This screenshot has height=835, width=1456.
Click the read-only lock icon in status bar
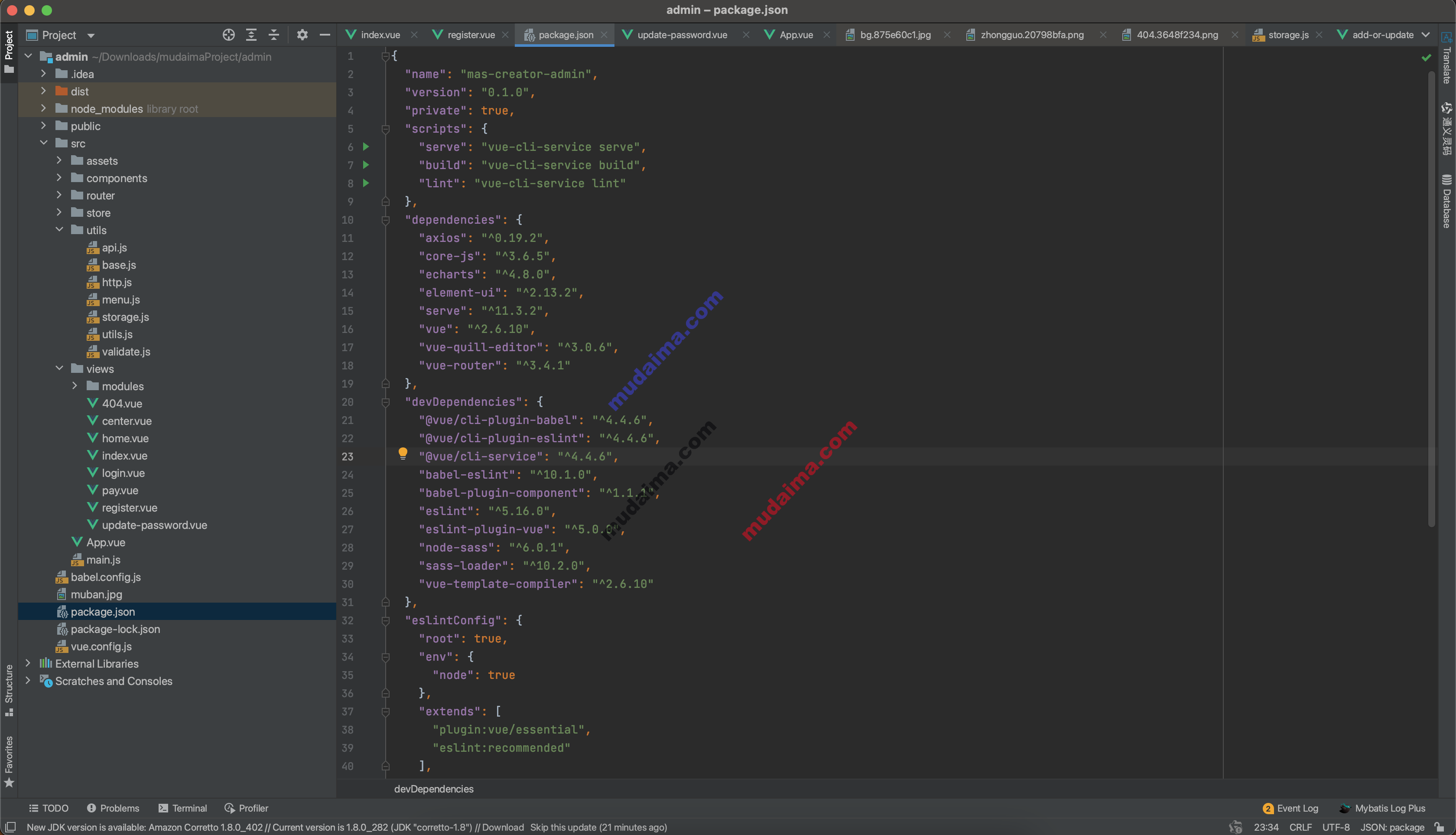click(x=1440, y=827)
